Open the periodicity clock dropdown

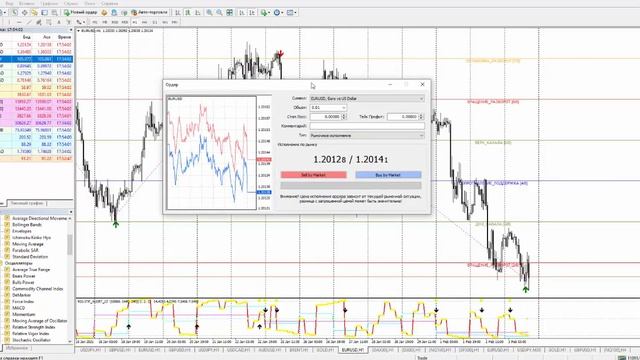point(278,13)
